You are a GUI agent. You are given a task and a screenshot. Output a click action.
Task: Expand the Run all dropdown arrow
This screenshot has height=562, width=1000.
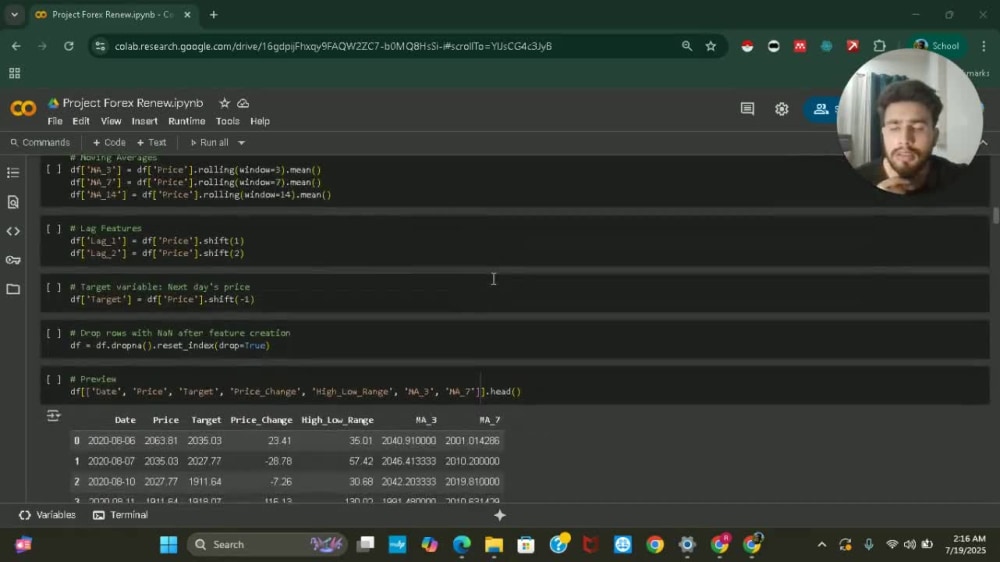[242, 143]
